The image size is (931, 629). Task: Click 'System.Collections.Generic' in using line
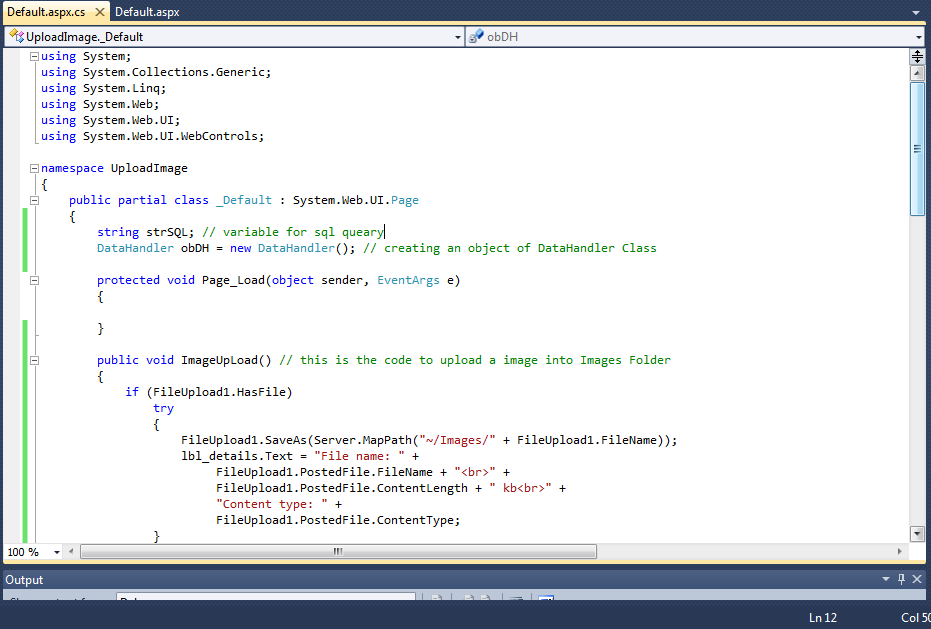point(173,72)
